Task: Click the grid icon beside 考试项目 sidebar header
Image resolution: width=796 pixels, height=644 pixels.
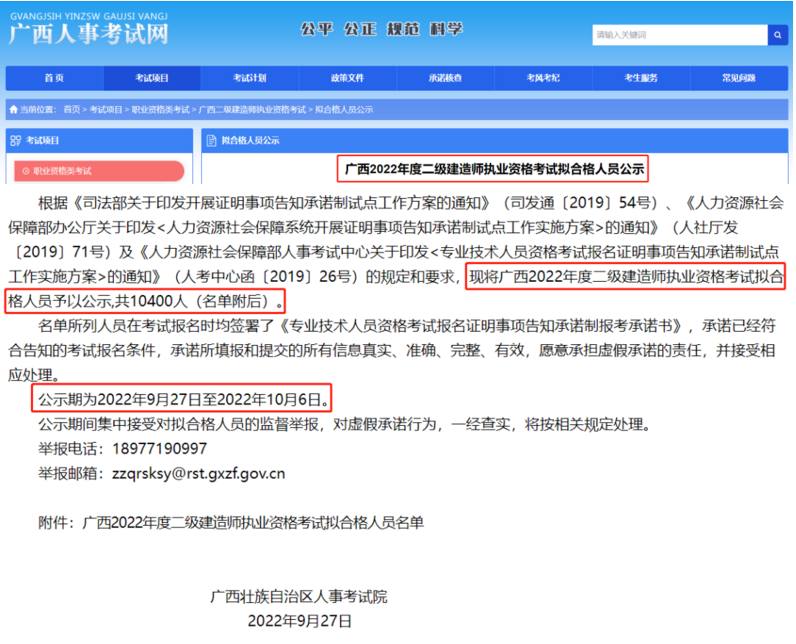Action: pos(15,141)
